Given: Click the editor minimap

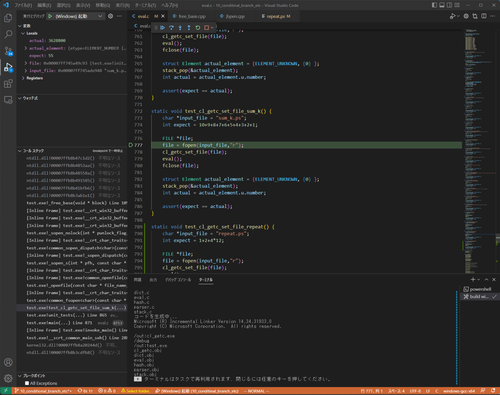Looking at the screenshot, I should pos(478,150).
